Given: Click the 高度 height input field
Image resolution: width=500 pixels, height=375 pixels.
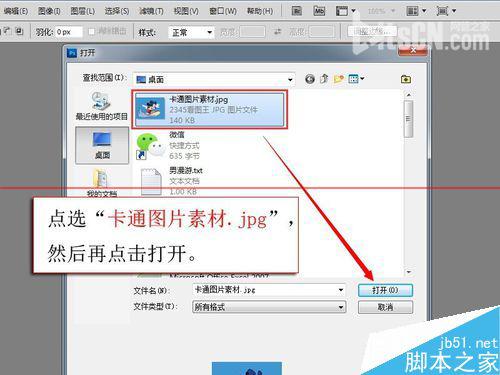Looking at the screenshot, I should (322, 32).
